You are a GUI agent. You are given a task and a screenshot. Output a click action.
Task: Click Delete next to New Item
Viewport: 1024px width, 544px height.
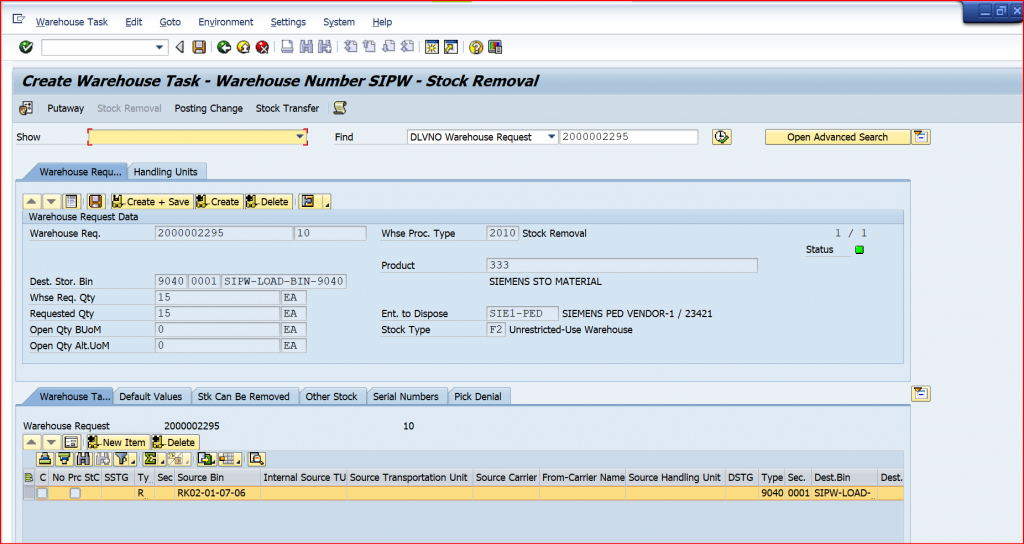click(x=175, y=442)
